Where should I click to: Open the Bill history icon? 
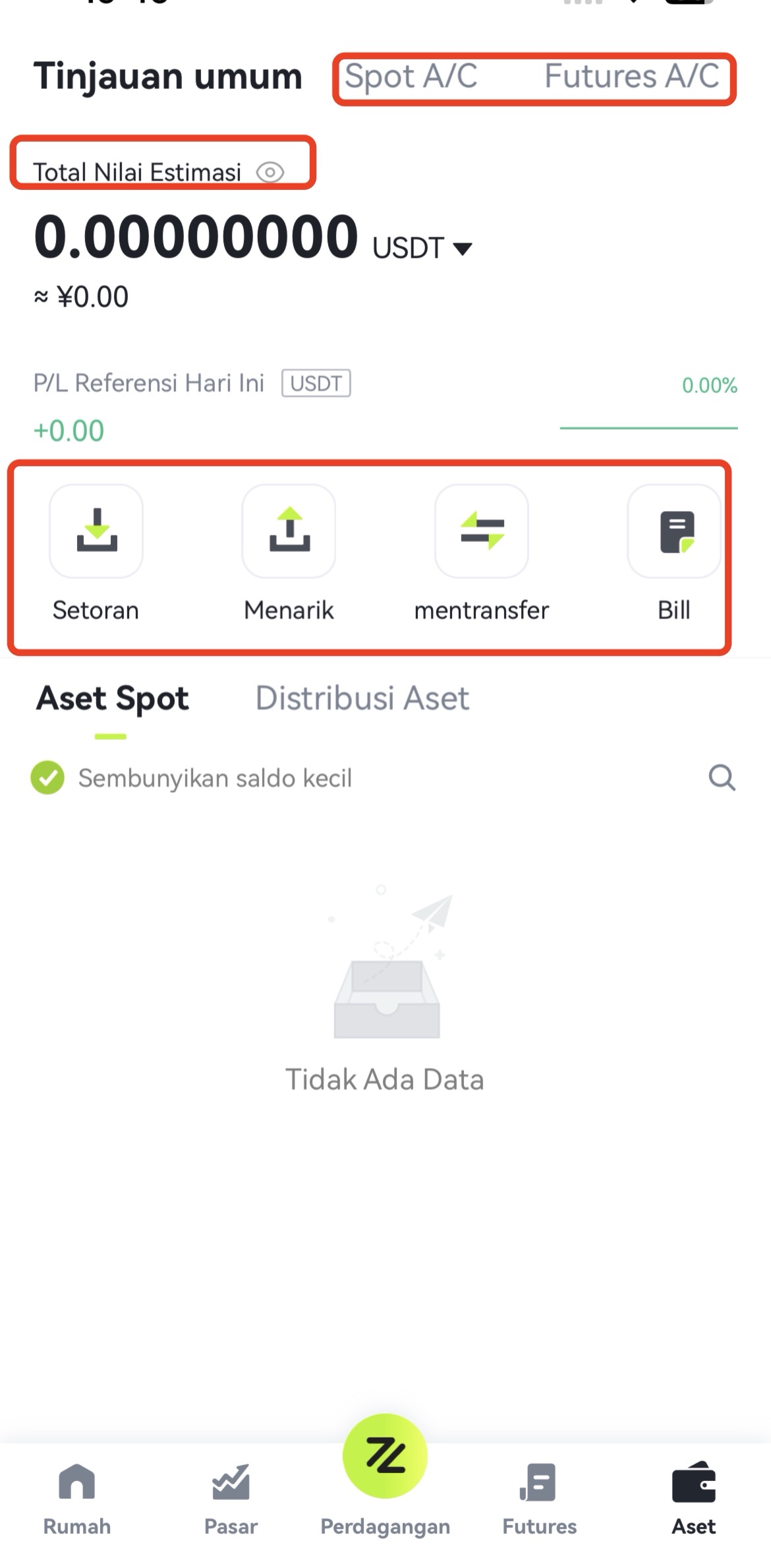click(674, 531)
